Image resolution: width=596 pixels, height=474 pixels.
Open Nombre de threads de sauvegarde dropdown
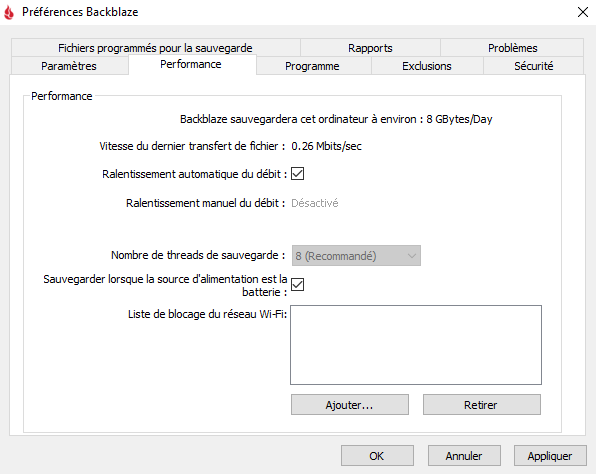(356, 255)
